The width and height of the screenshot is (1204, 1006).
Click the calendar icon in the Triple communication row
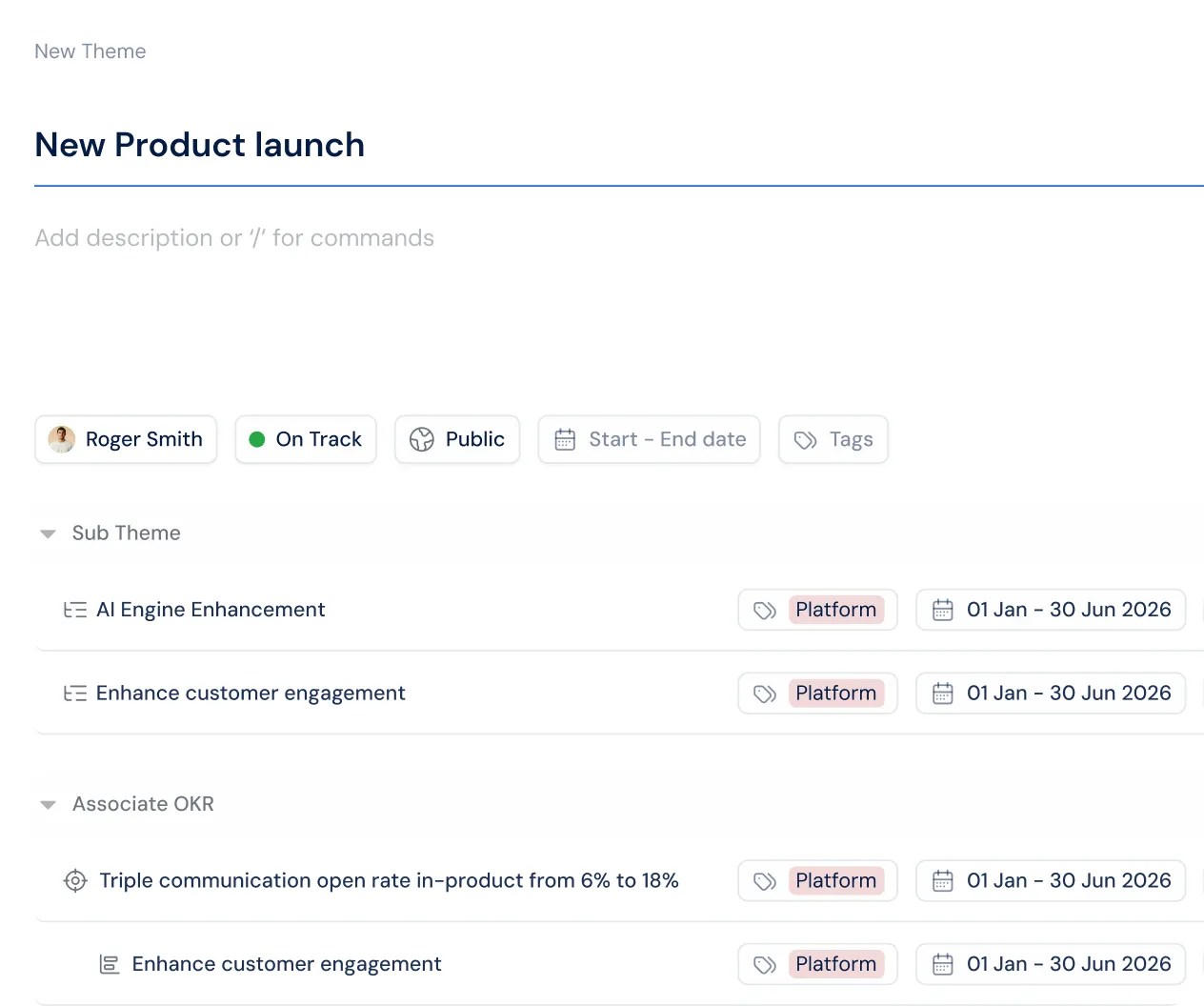coord(943,881)
